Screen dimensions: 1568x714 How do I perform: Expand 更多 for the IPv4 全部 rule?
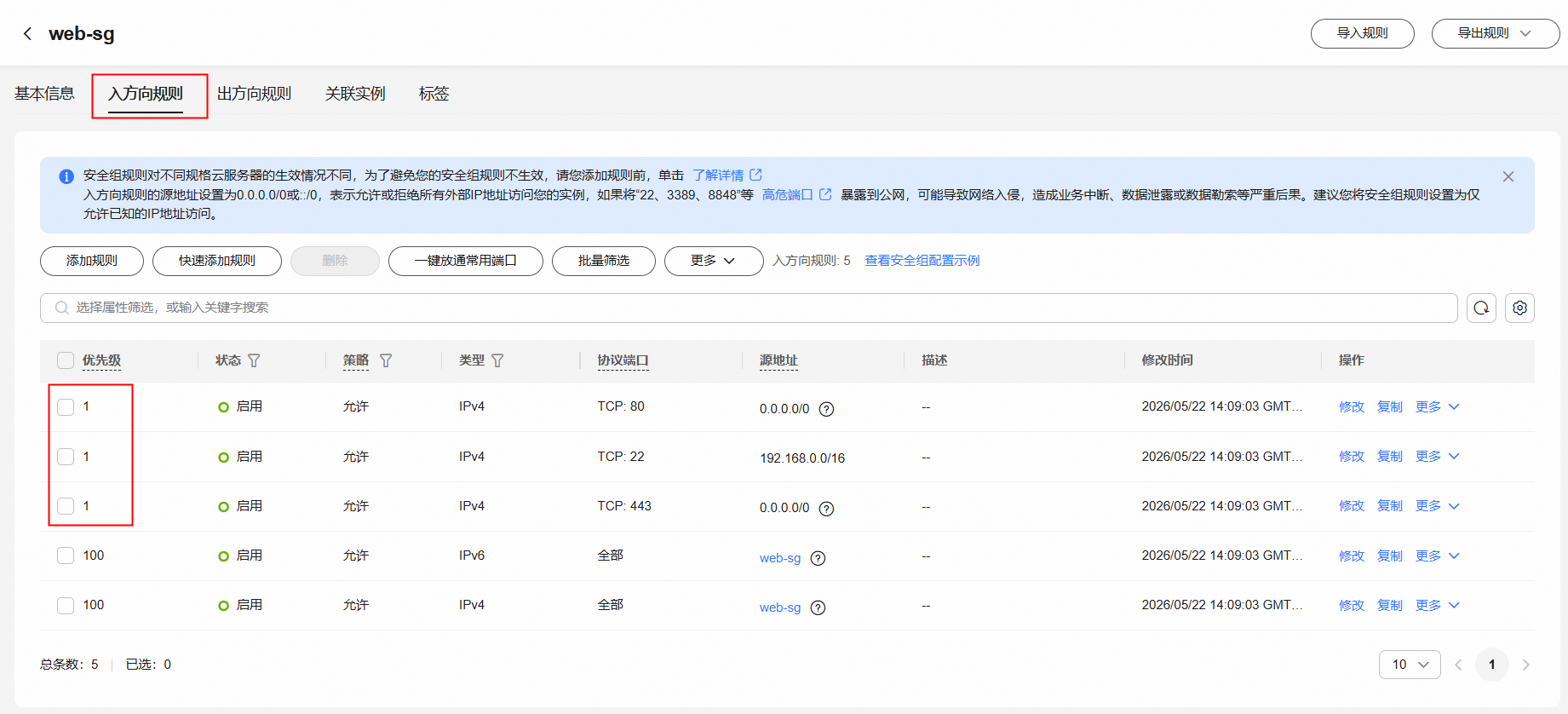[1438, 605]
